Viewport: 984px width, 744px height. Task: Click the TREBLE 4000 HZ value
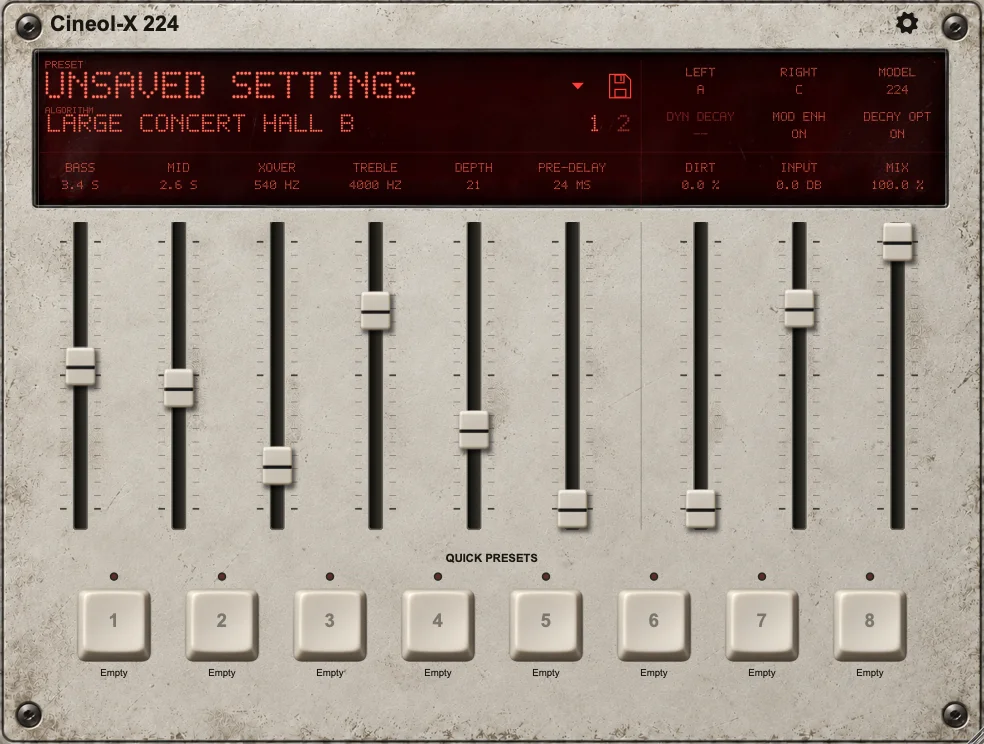coord(375,185)
